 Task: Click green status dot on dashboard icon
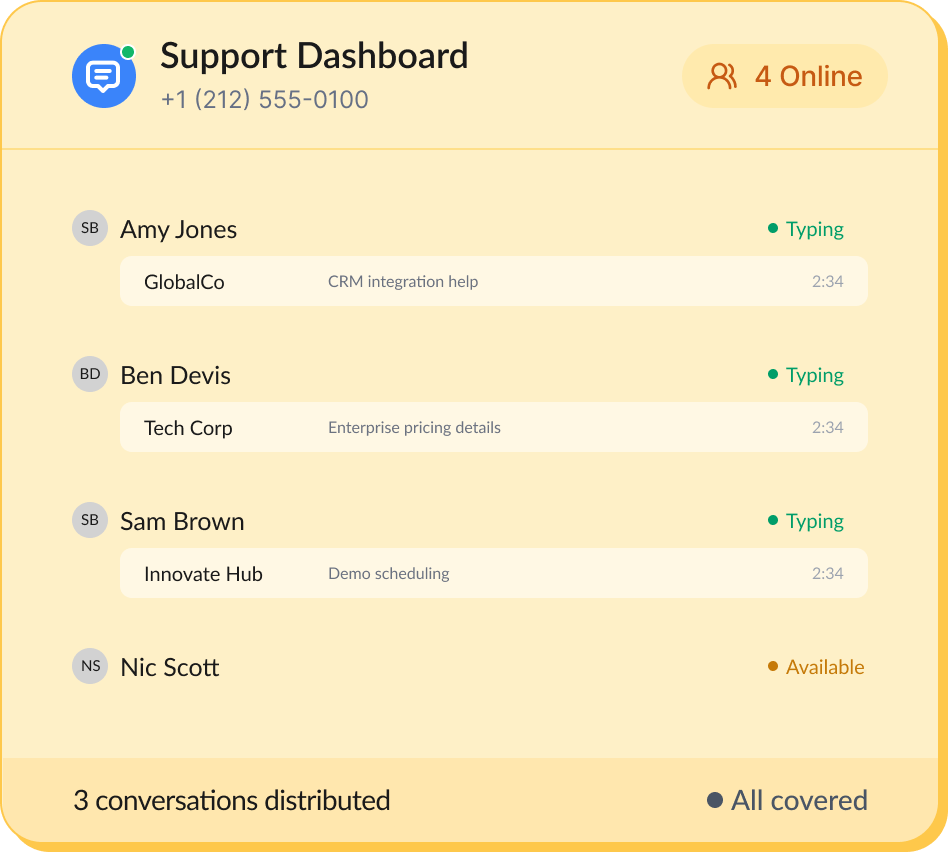point(127,52)
